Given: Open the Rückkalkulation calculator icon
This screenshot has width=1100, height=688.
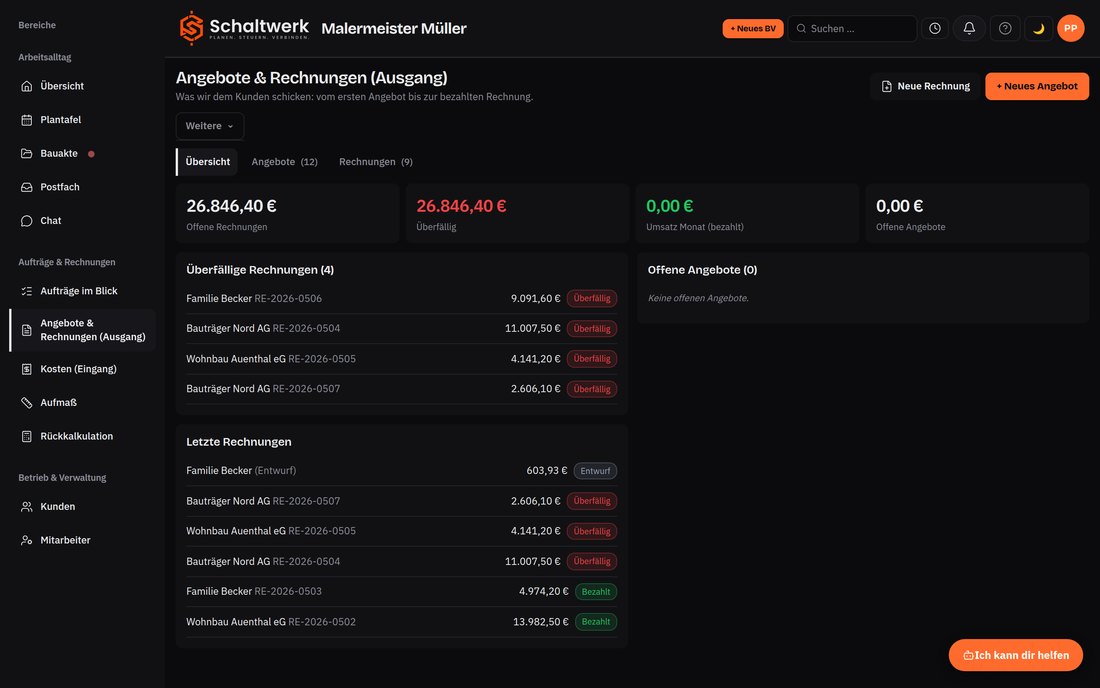Looking at the screenshot, I should [27, 436].
